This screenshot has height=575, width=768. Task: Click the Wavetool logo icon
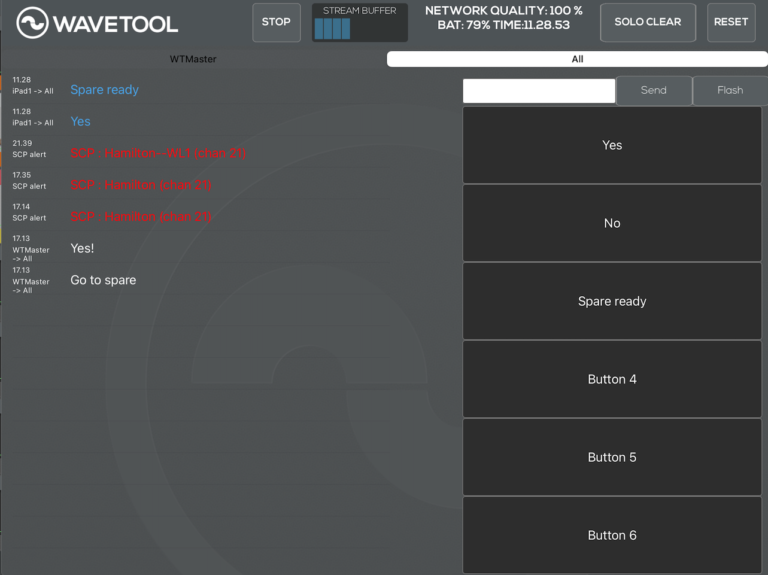tap(32, 23)
